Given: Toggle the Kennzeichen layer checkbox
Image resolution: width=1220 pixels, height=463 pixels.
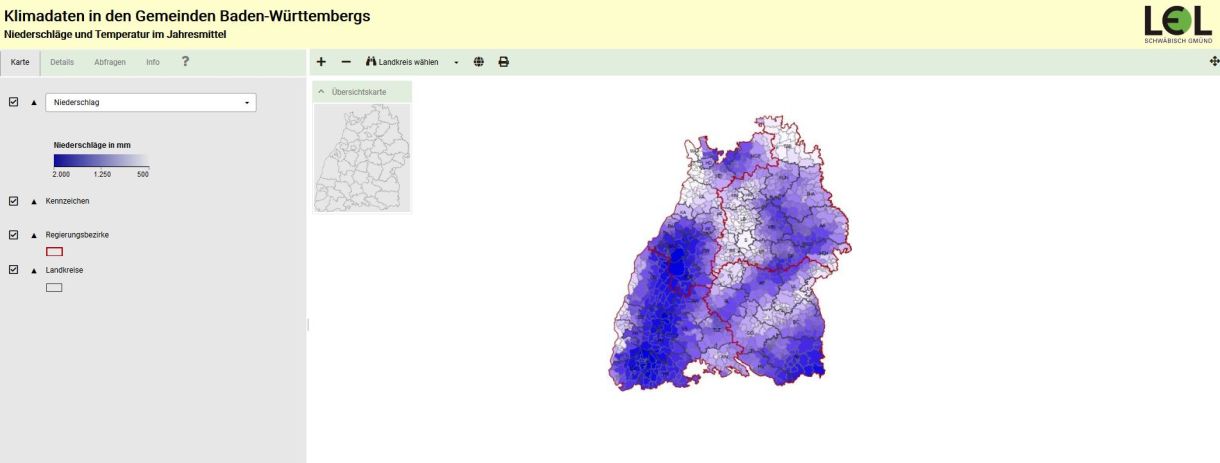Looking at the screenshot, I should [x=14, y=201].
